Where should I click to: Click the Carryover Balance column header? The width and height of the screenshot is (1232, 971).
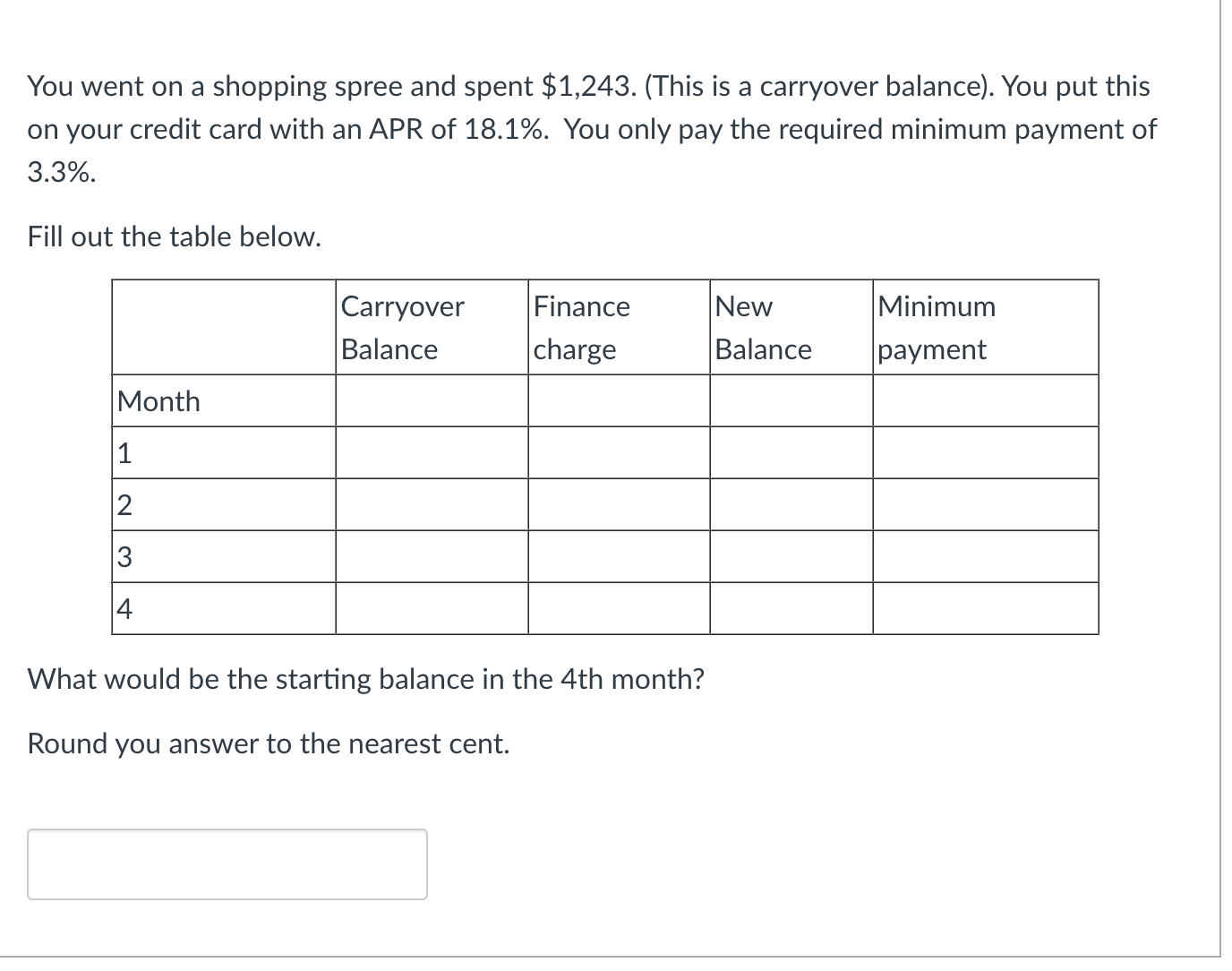401,327
